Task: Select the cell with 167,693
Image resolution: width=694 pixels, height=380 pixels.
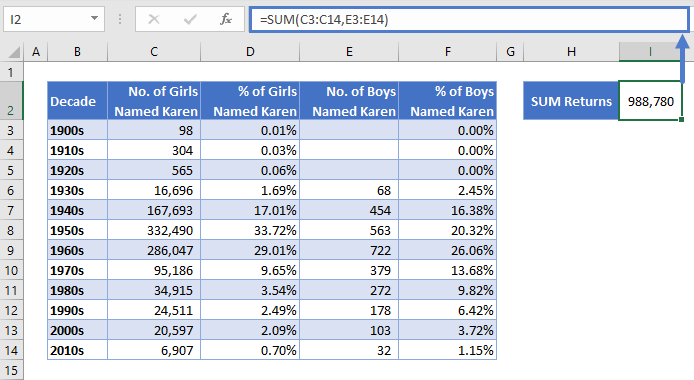Action: (x=154, y=211)
